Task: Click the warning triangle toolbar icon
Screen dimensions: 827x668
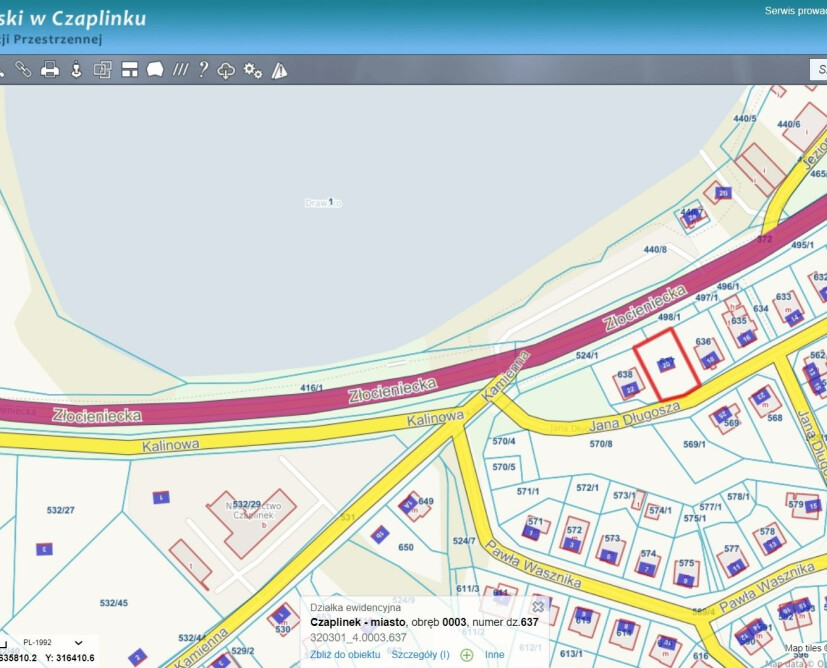Action: (x=279, y=70)
